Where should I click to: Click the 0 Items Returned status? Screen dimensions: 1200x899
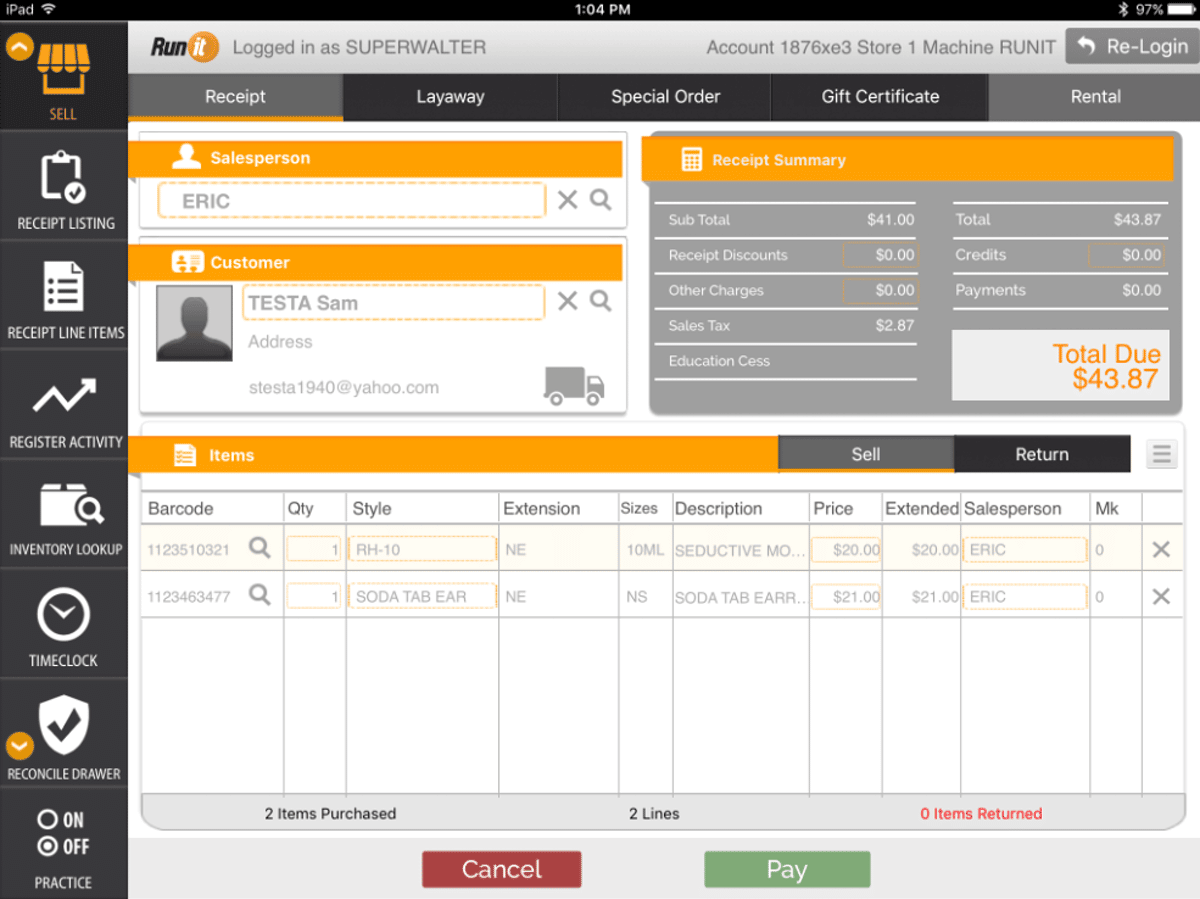click(981, 814)
